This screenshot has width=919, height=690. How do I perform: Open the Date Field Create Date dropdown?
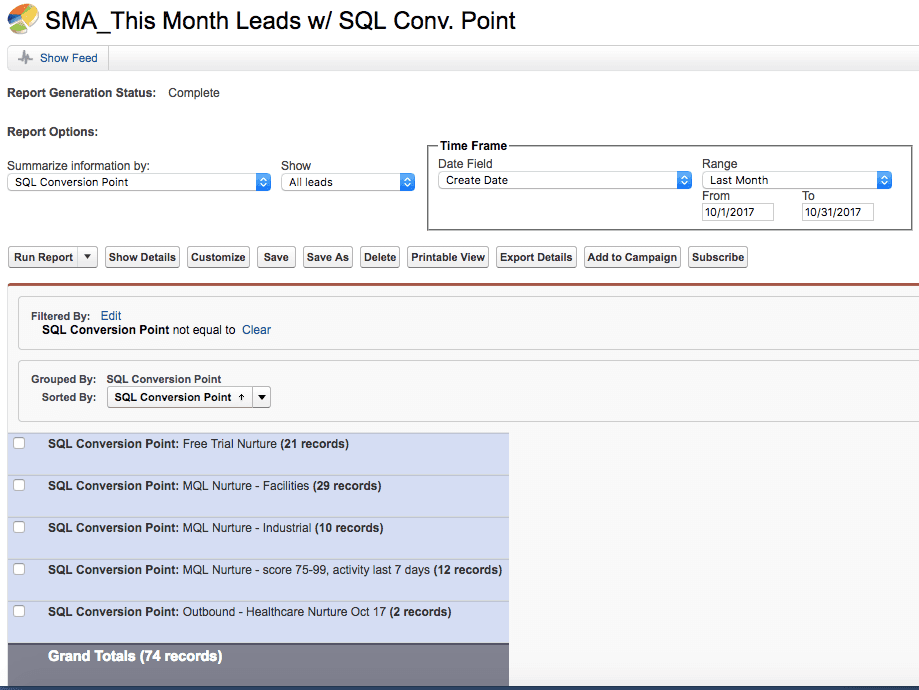pos(564,180)
